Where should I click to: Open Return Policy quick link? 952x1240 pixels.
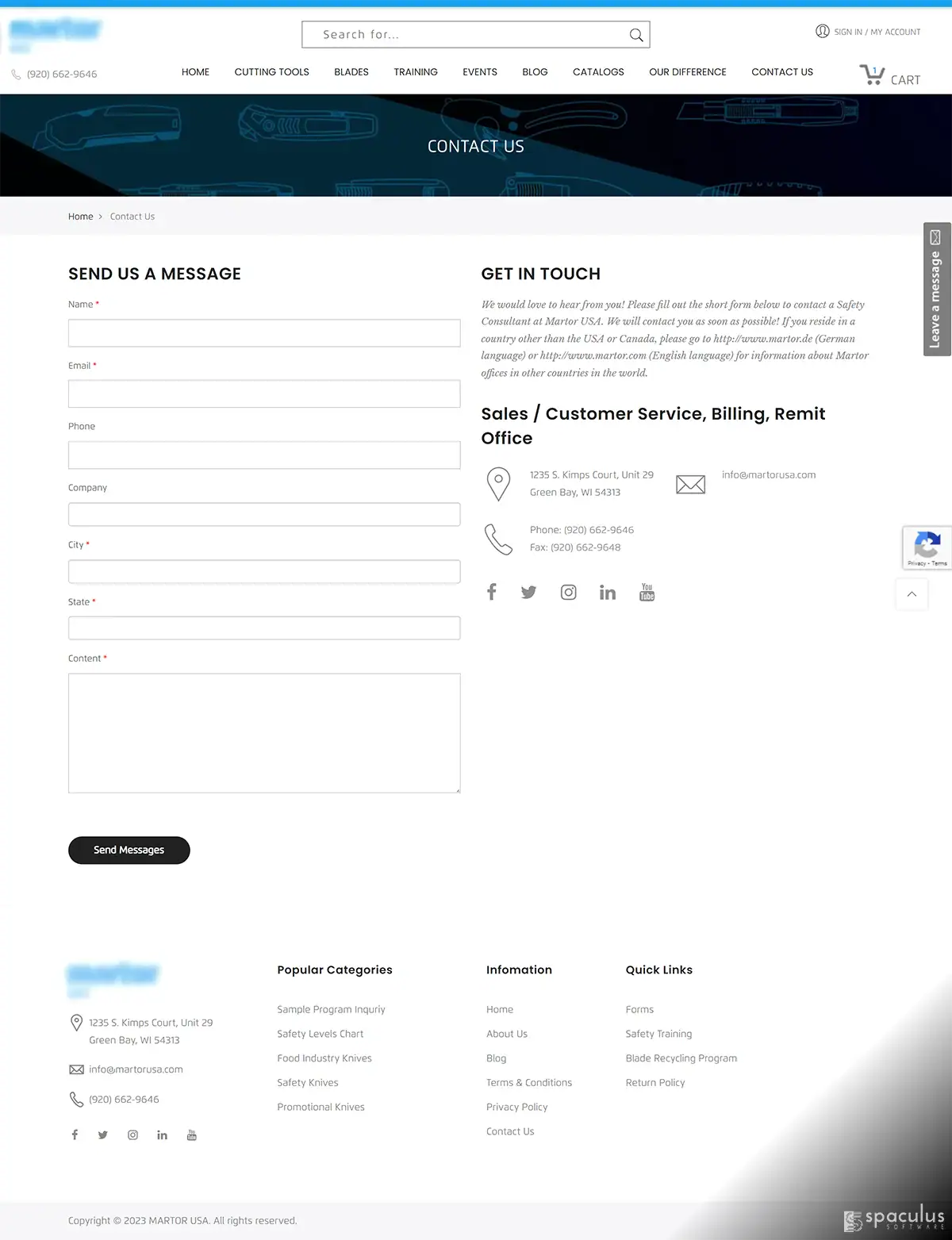point(655,1083)
